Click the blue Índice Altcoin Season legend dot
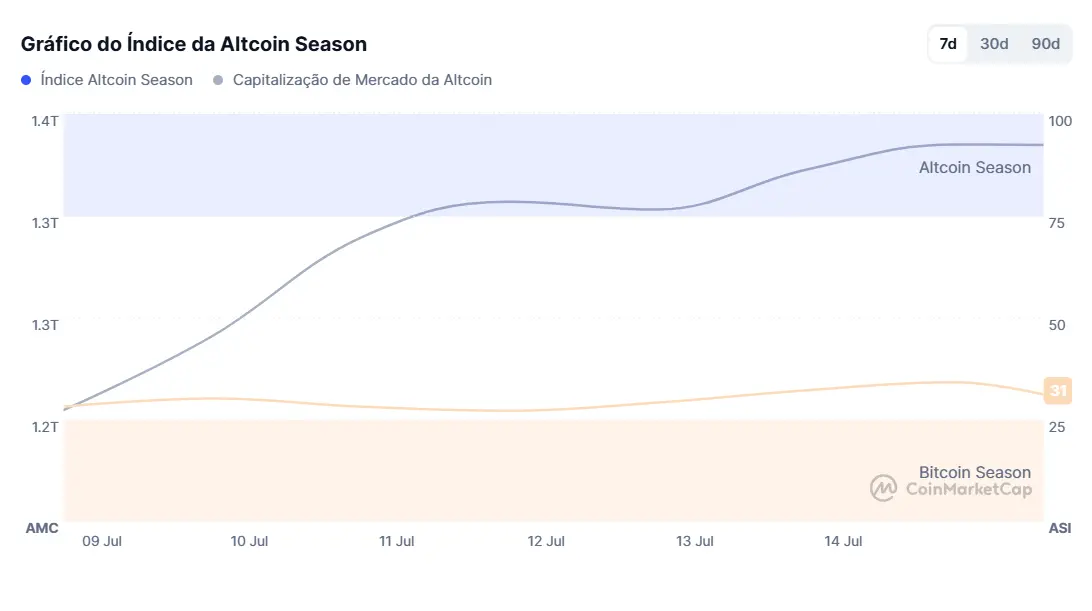The height and width of the screenshot is (611, 1092). pyautogui.click(x=24, y=80)
